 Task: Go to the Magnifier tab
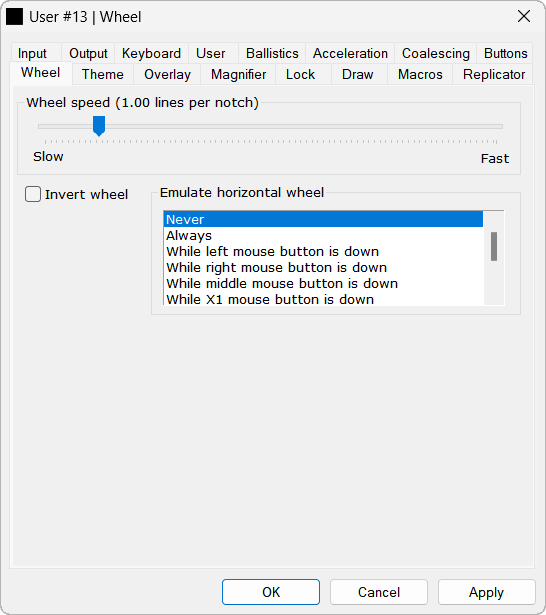[x=238, y=74]
